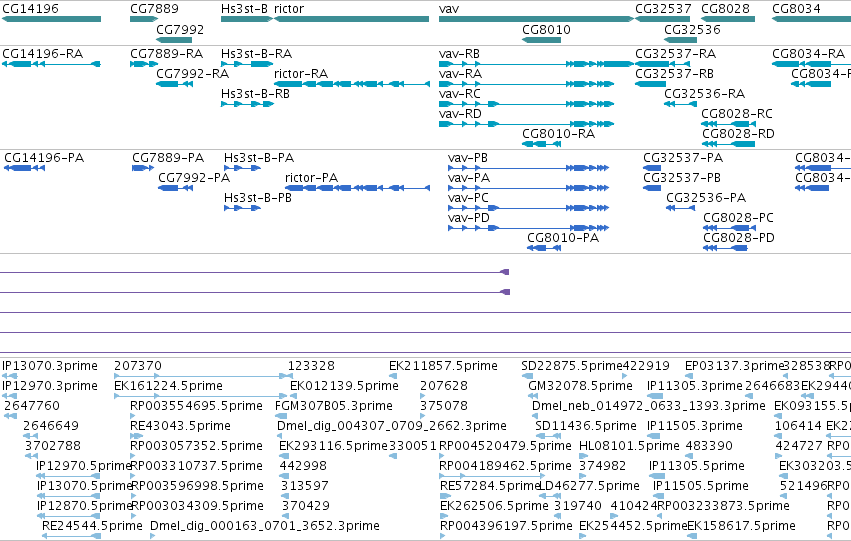Image resolution: width=851 pixels, height=541 pixels.
Task: Click the Hs3st-B-RB transcript label
Action: click(x=255, y=94)
